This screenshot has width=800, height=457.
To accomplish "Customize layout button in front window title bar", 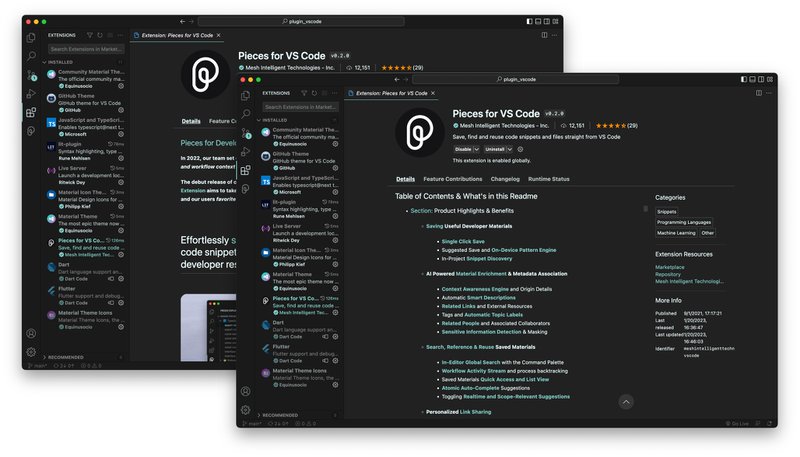I will [x=770, y=80].
